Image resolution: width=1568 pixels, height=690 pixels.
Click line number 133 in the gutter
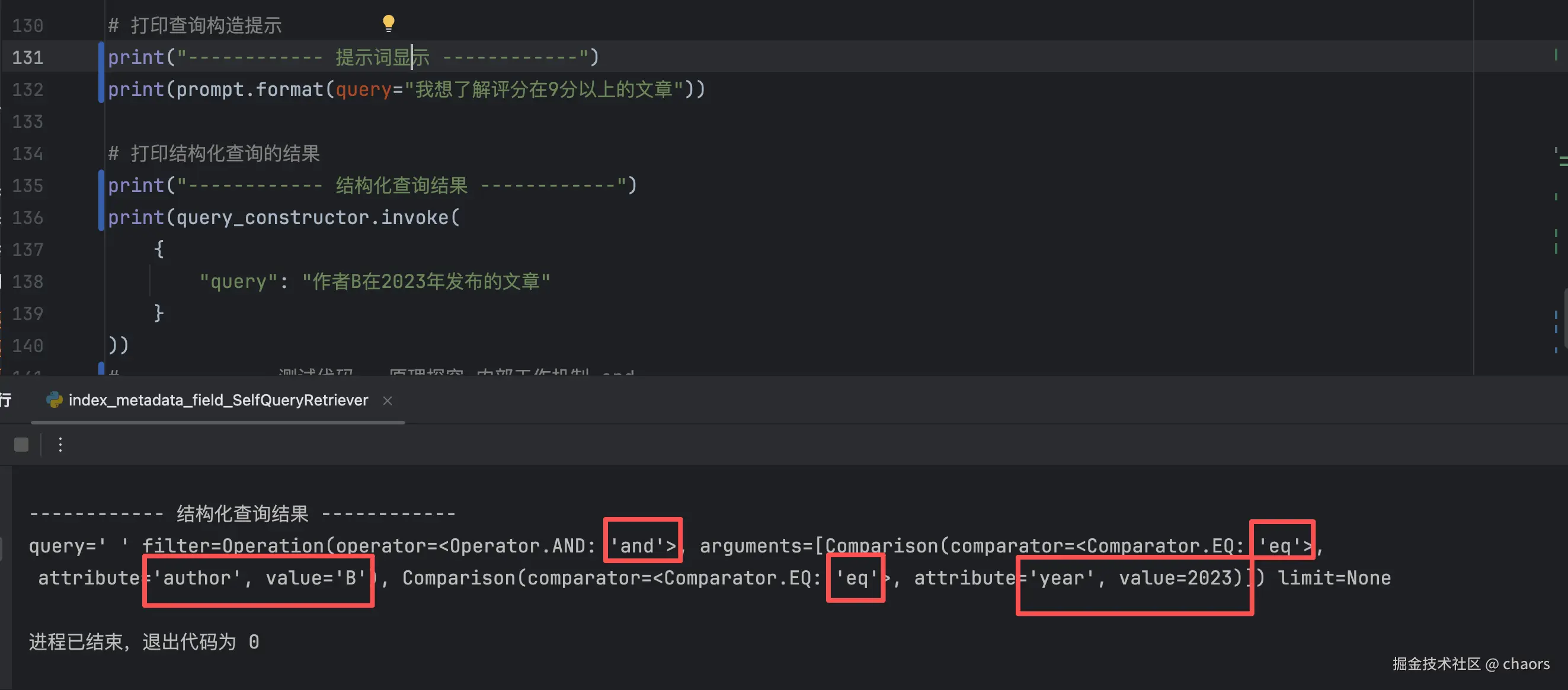tap(28, 122)
